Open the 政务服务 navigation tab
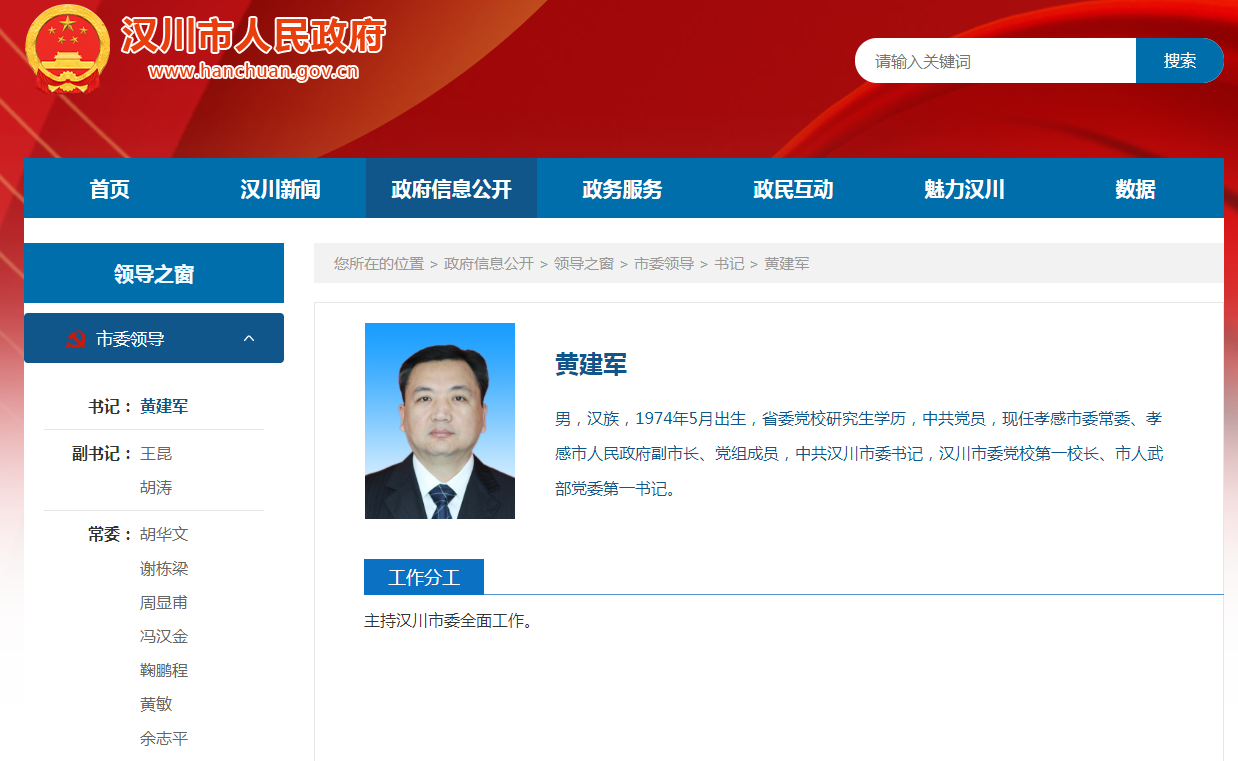1238x761 pixels. 622,189
